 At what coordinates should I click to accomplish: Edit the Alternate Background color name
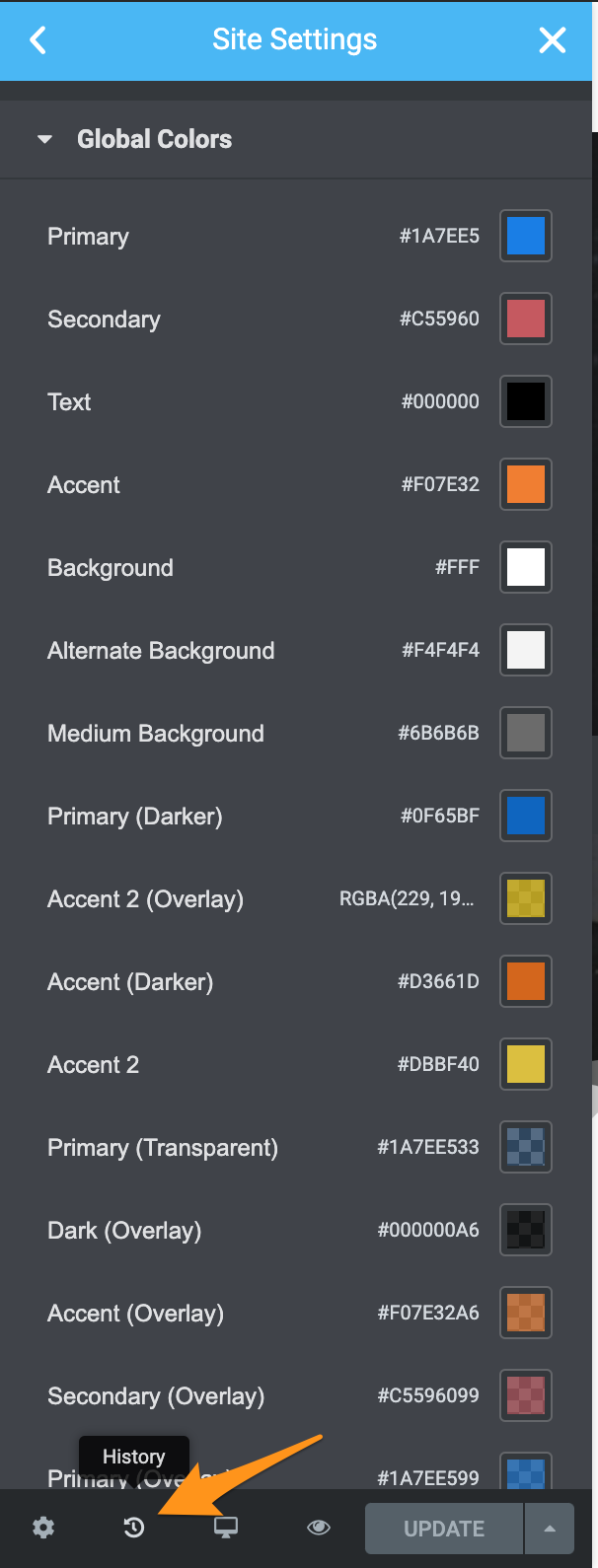pyautogui.click(x=161, y=651)
